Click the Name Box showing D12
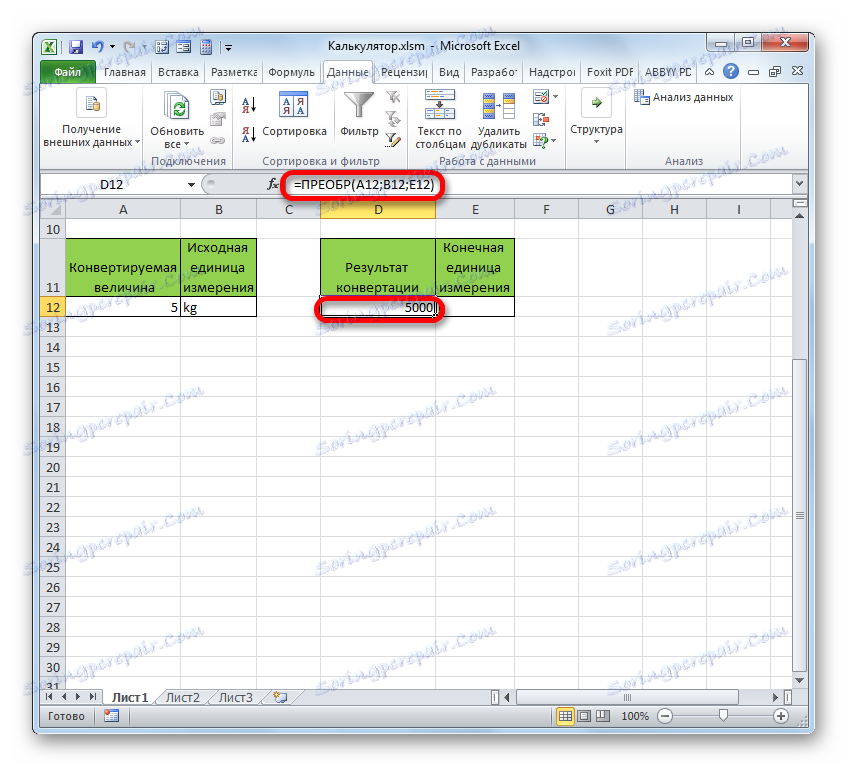 point(111,184)
